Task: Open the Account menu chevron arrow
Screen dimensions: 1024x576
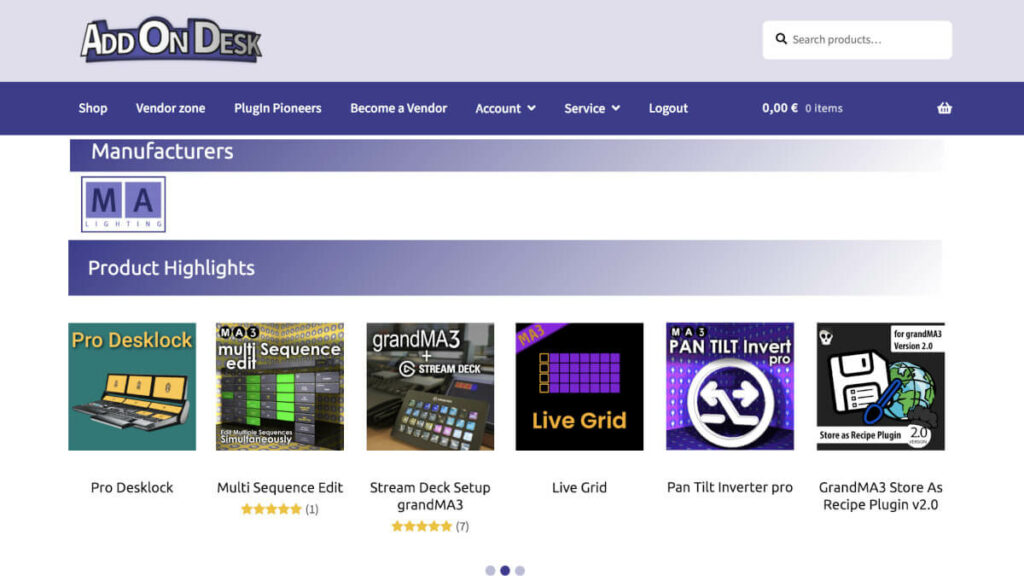Action: (x=530, y=108)
